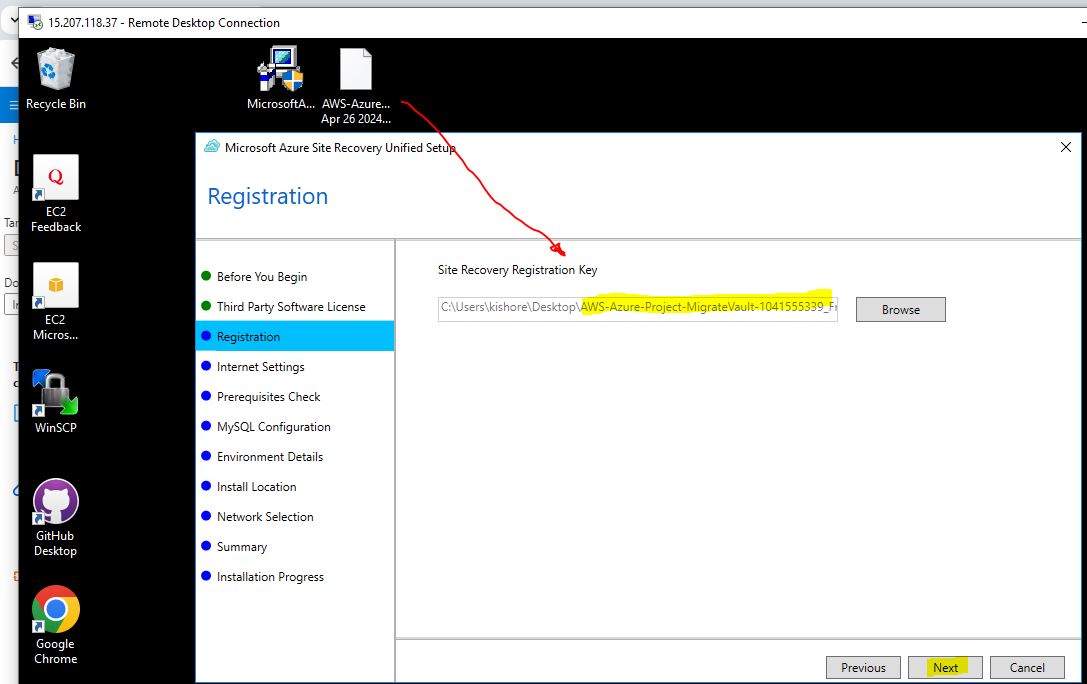The height and width of the screenshot is (684, 1087).
Task: Click the Site Recovery Registration Key path field
Action: pyautogui.click(x=636, y=308)
